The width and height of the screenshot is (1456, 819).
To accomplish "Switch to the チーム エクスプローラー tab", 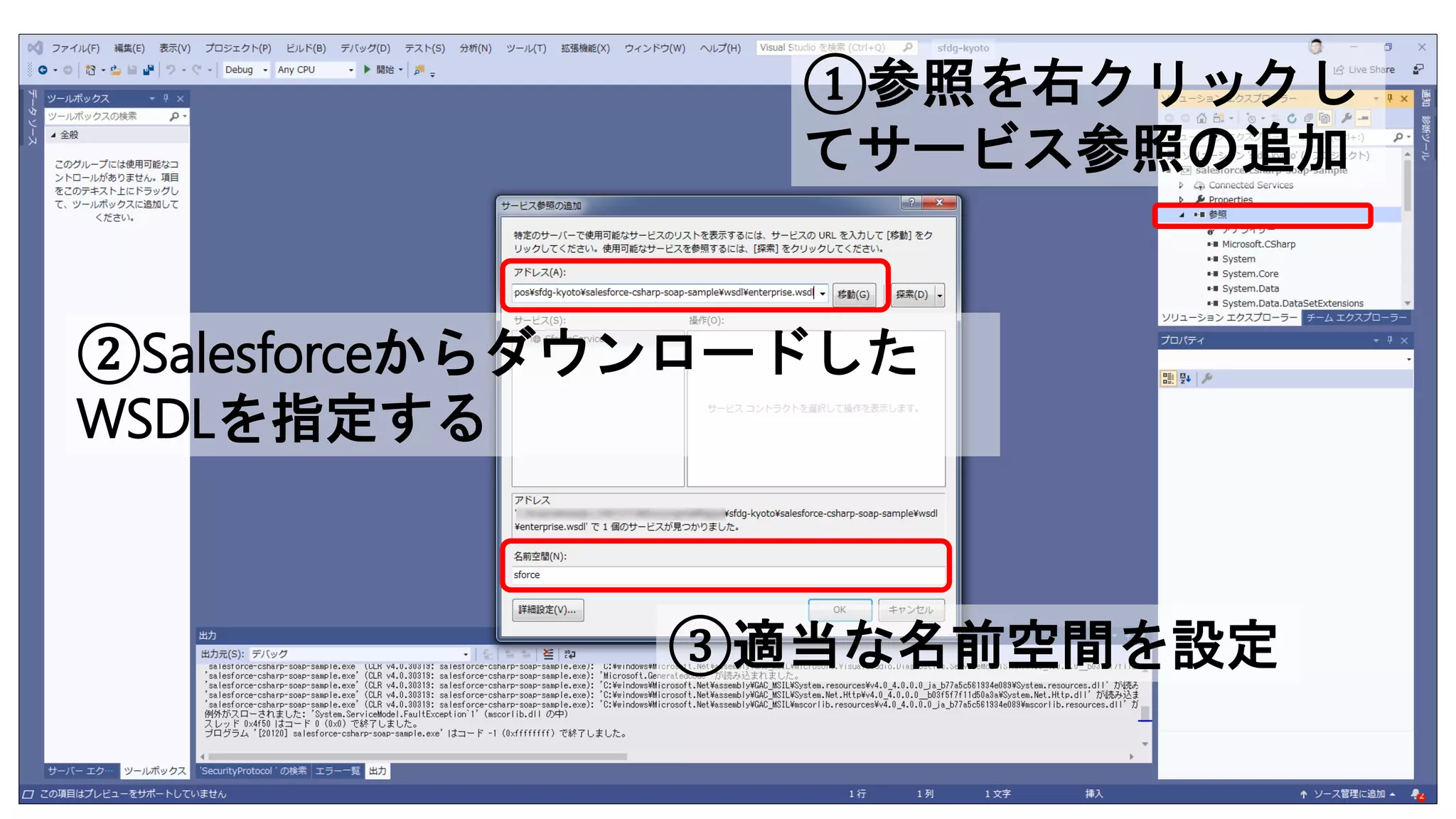I will pyautogui.click(x=1356, y=318).
